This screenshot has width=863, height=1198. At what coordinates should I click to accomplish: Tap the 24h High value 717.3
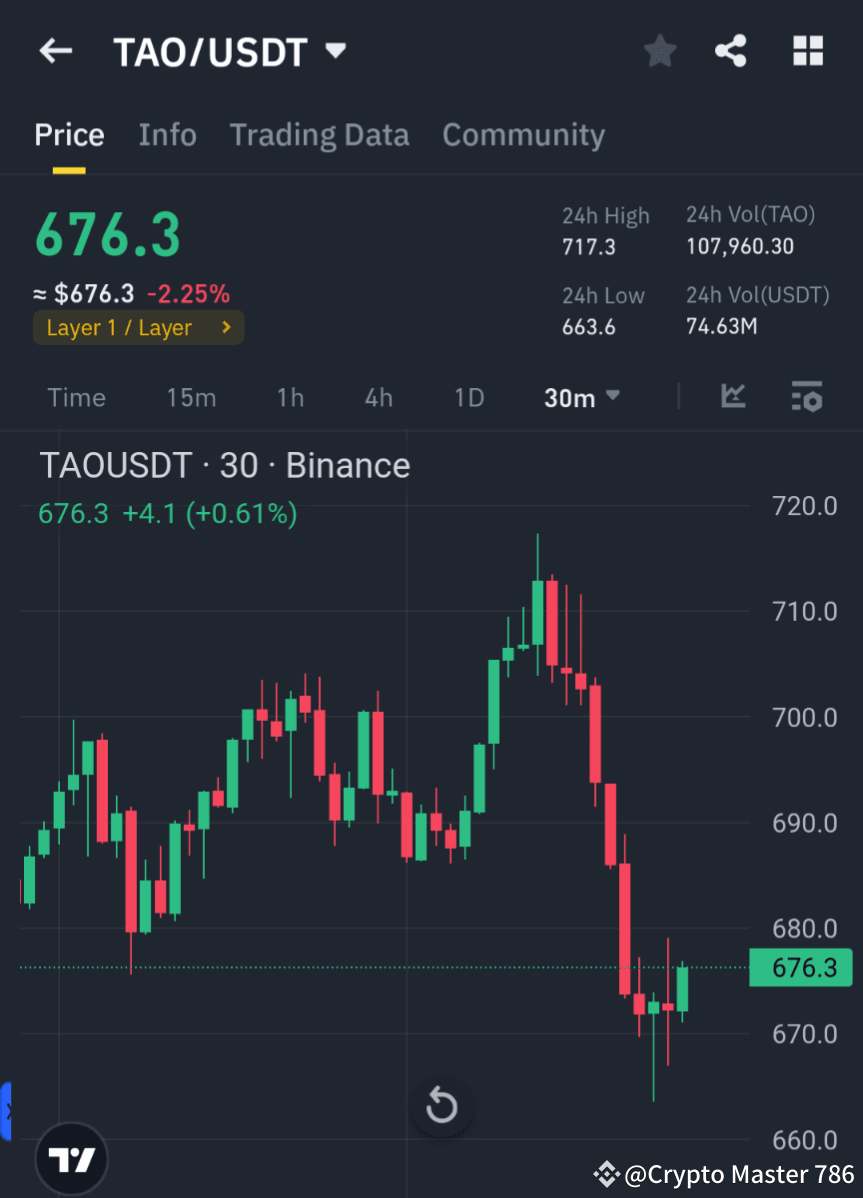click(589, 247)
